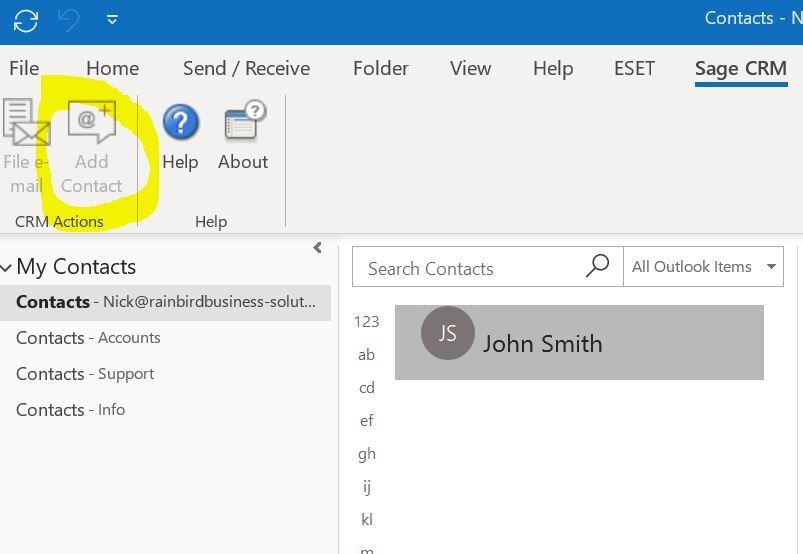The width and height of the screenshot is (803, 554).
Task: Open the Send / Receive tab
Action: pyautogui.click(x=246, y=68)
